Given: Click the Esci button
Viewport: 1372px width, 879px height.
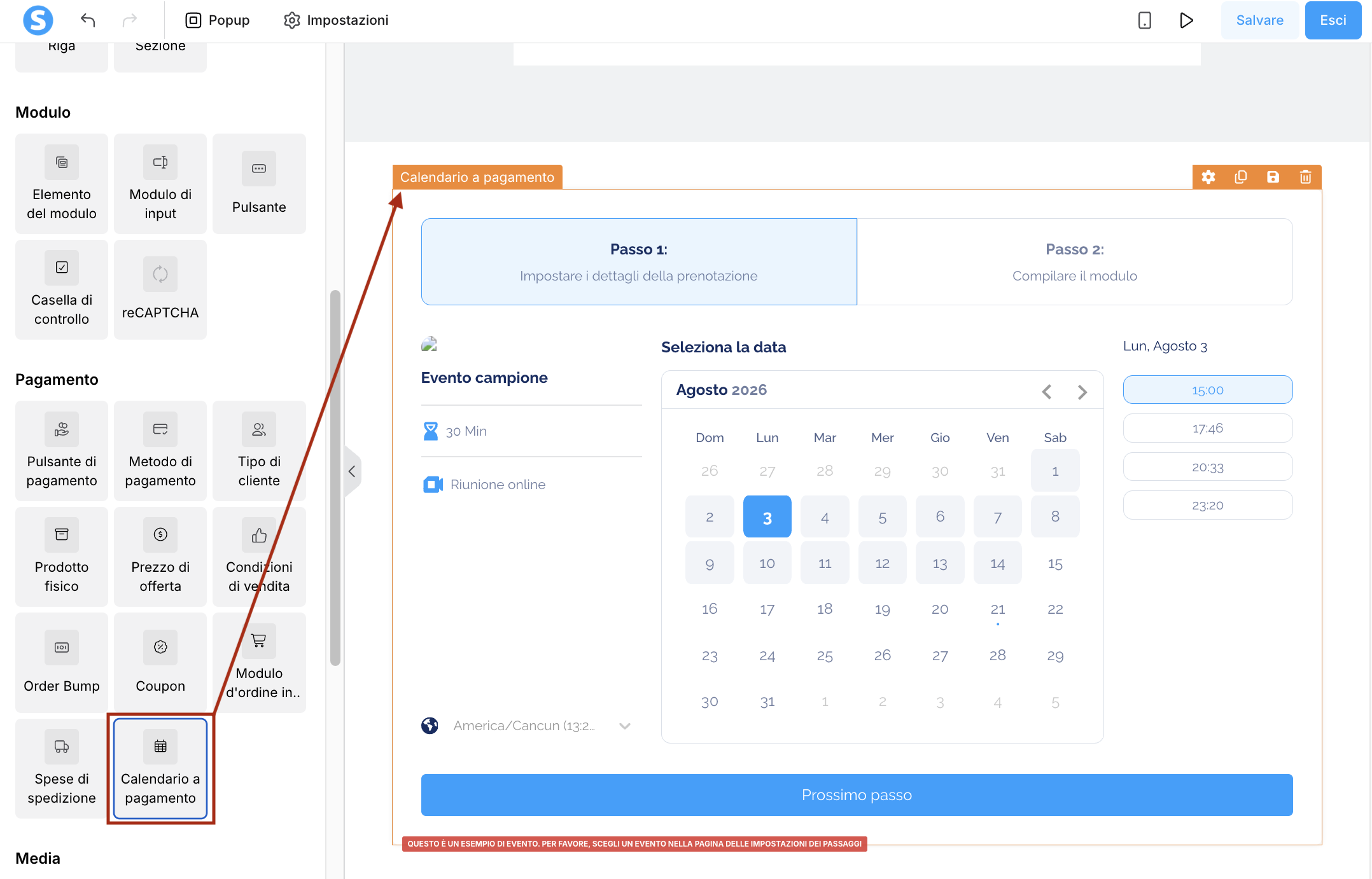Looking at the screenshot, I should click(x=1333, y=20).
